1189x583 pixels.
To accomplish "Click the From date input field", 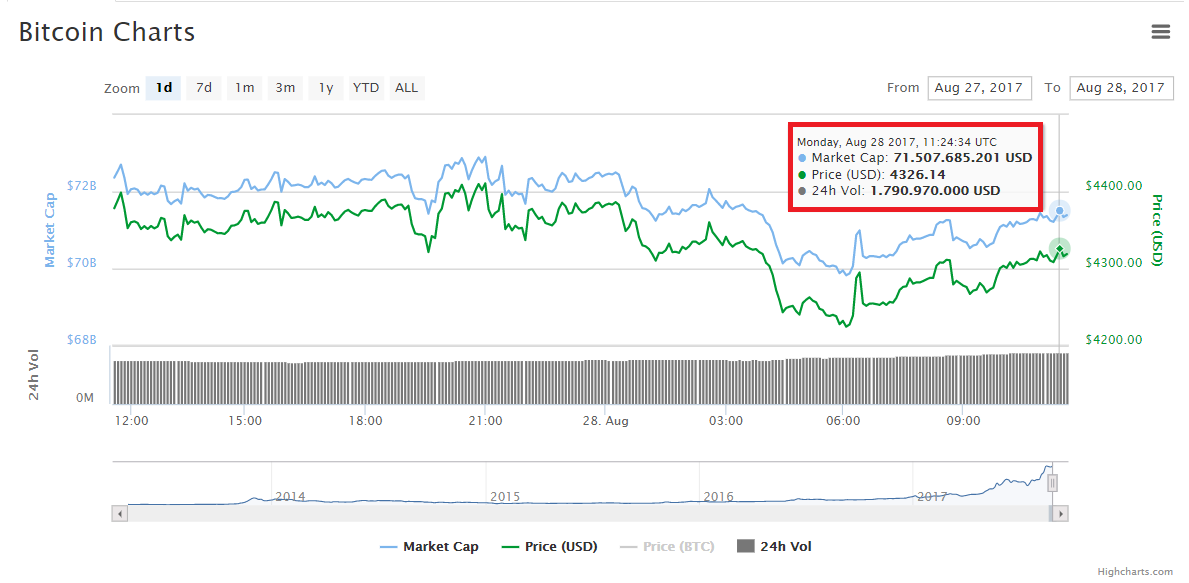I will pyautogui.click(x=979, y=88).
